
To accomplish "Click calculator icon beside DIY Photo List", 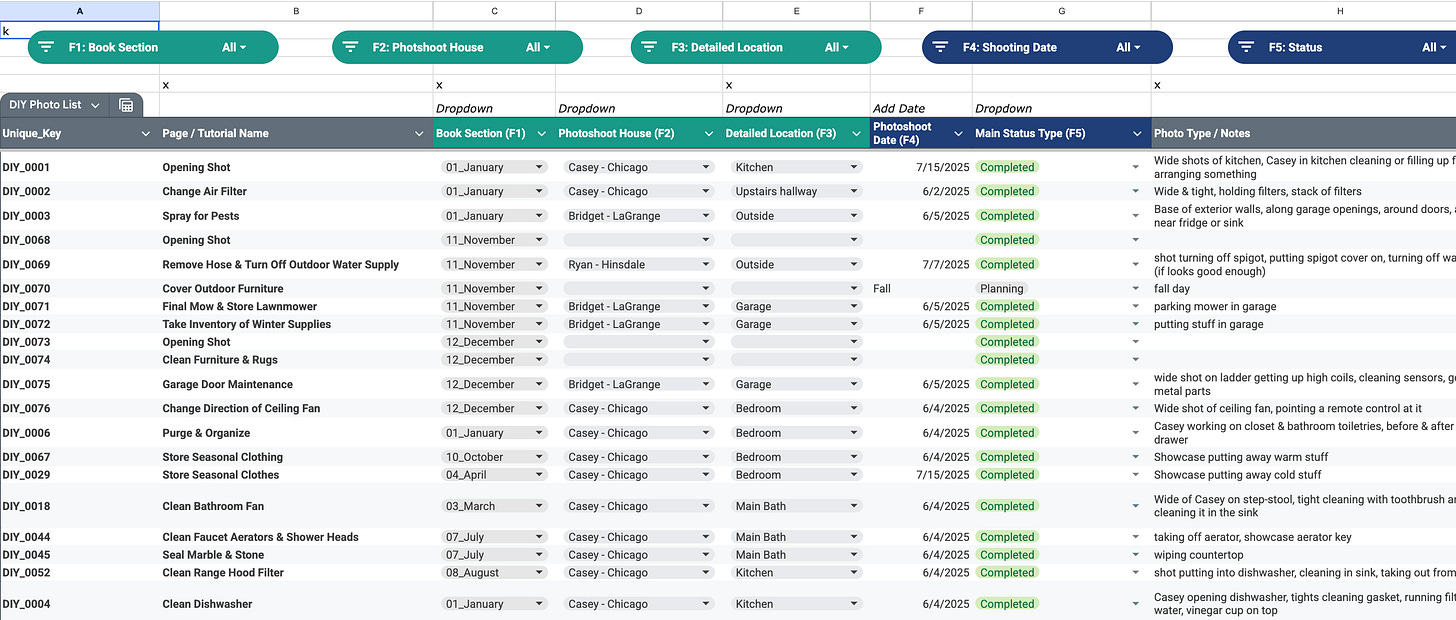I will [126, 105].
